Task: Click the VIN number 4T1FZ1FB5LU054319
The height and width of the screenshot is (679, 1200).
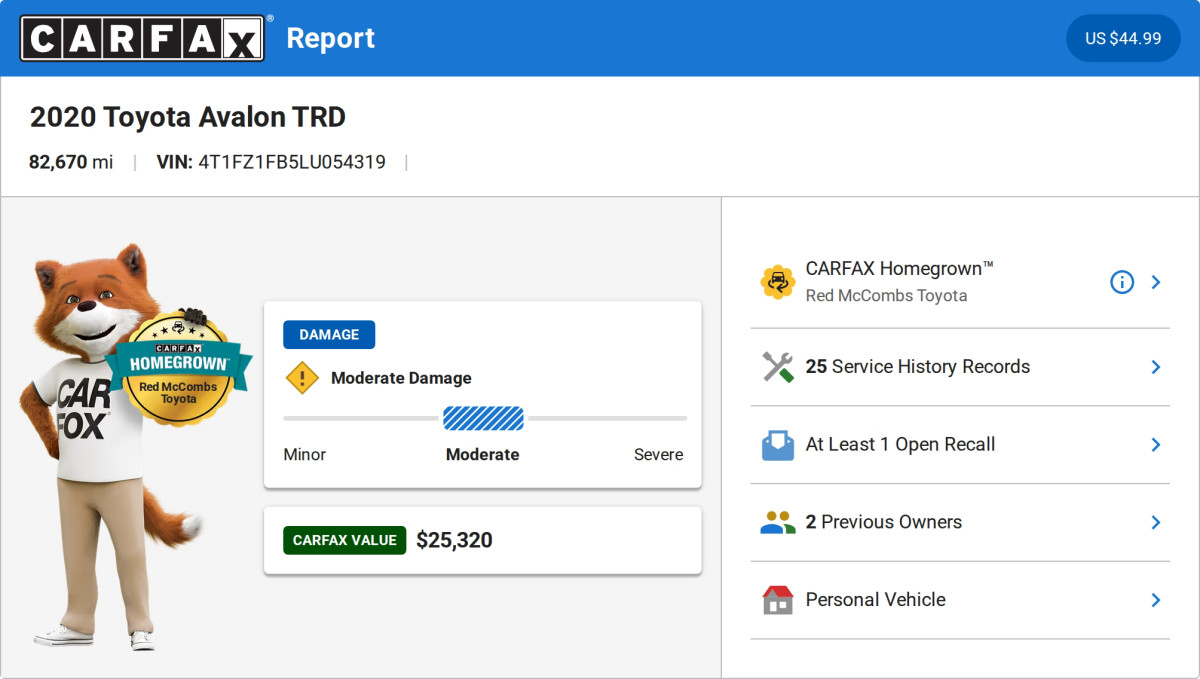Action: 291,162
